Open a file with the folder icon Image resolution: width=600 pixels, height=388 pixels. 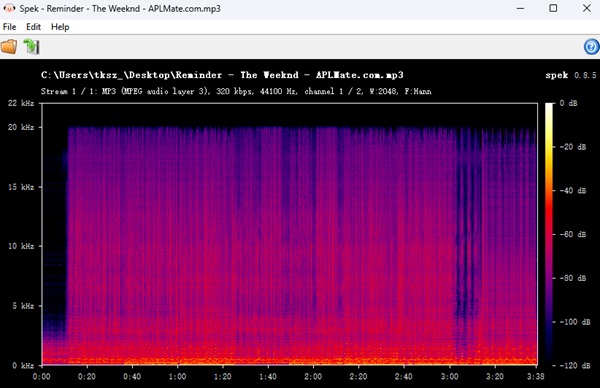[x=9, y=47]
